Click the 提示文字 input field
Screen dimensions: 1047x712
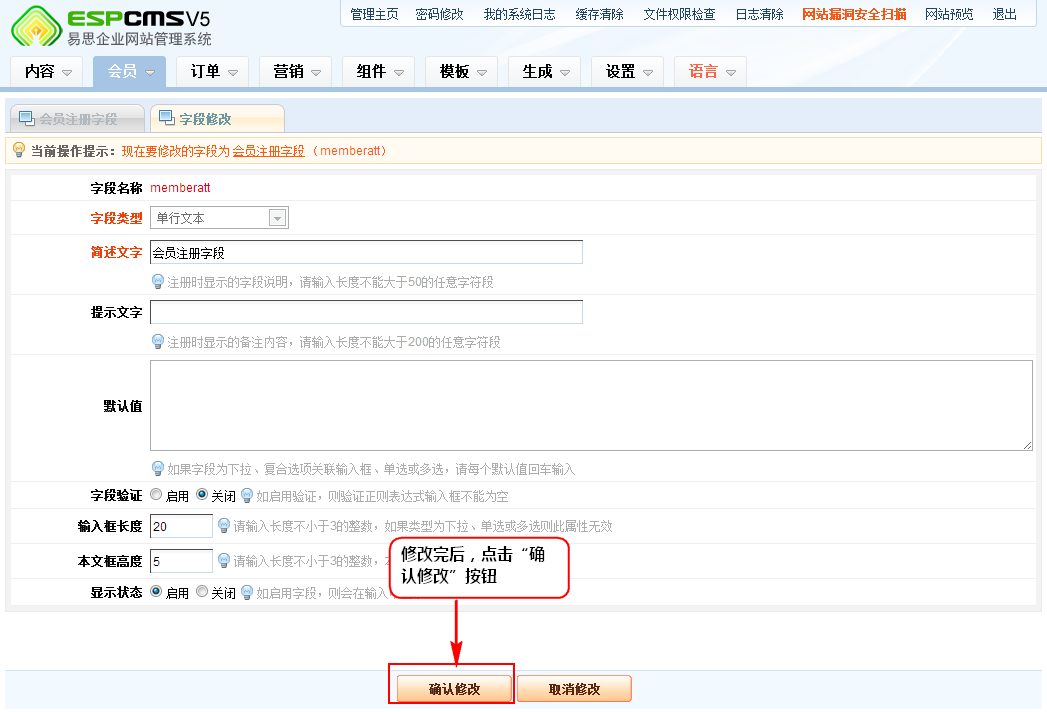[366, 312]
